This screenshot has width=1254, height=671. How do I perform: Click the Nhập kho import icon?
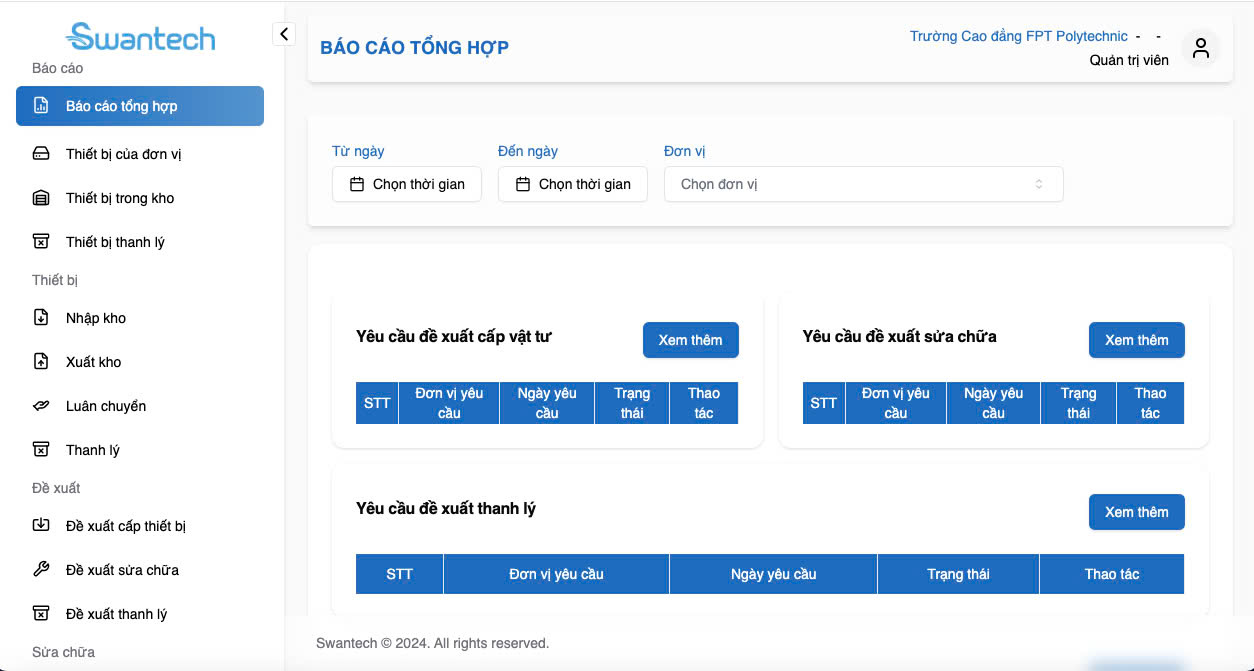click(41, 318)
